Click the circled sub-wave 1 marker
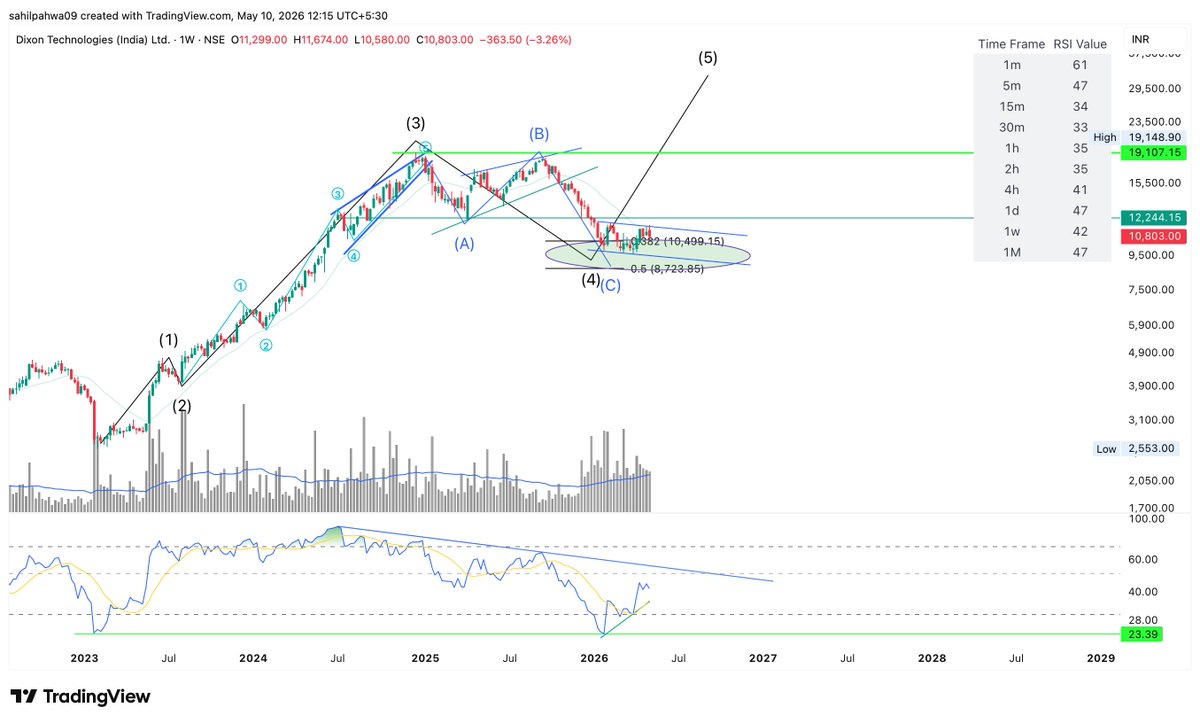The height and width of the screenshot is (723, 1200). tap(240, 285)
